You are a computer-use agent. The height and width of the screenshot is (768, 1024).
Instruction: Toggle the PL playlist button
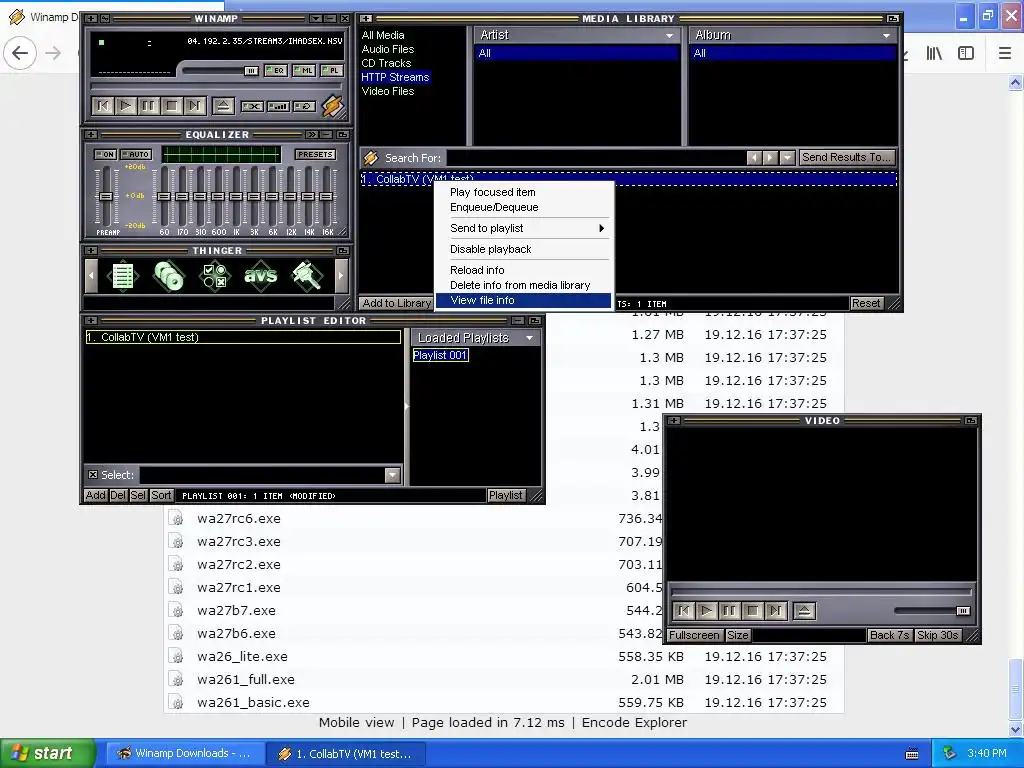331,71
